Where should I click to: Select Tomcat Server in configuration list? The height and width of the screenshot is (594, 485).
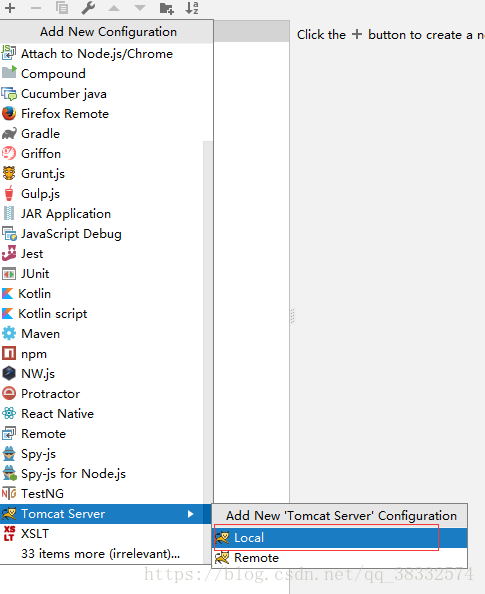point(106,514)
